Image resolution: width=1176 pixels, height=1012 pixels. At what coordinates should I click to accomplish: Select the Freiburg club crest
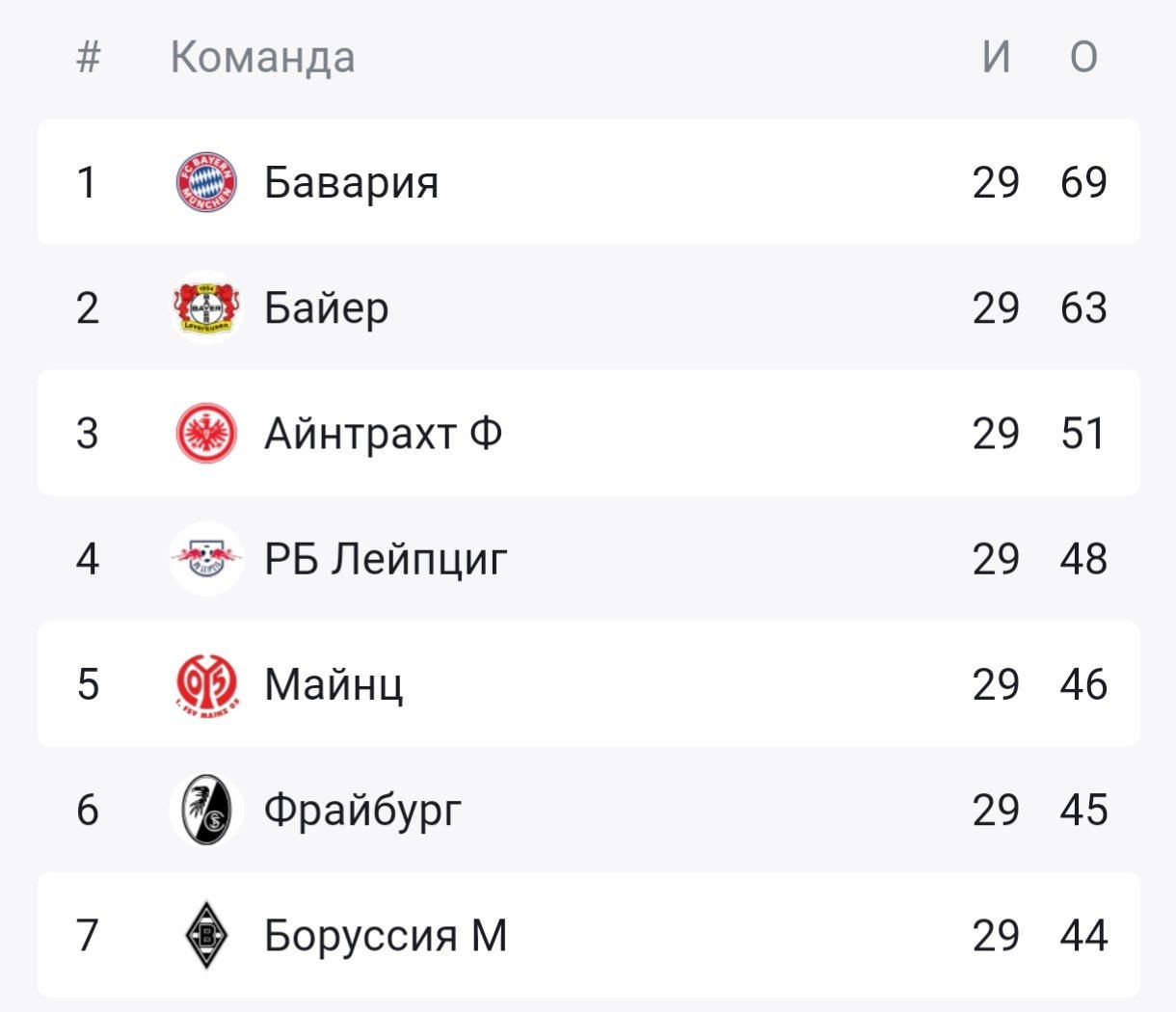[x=205, y=810]
